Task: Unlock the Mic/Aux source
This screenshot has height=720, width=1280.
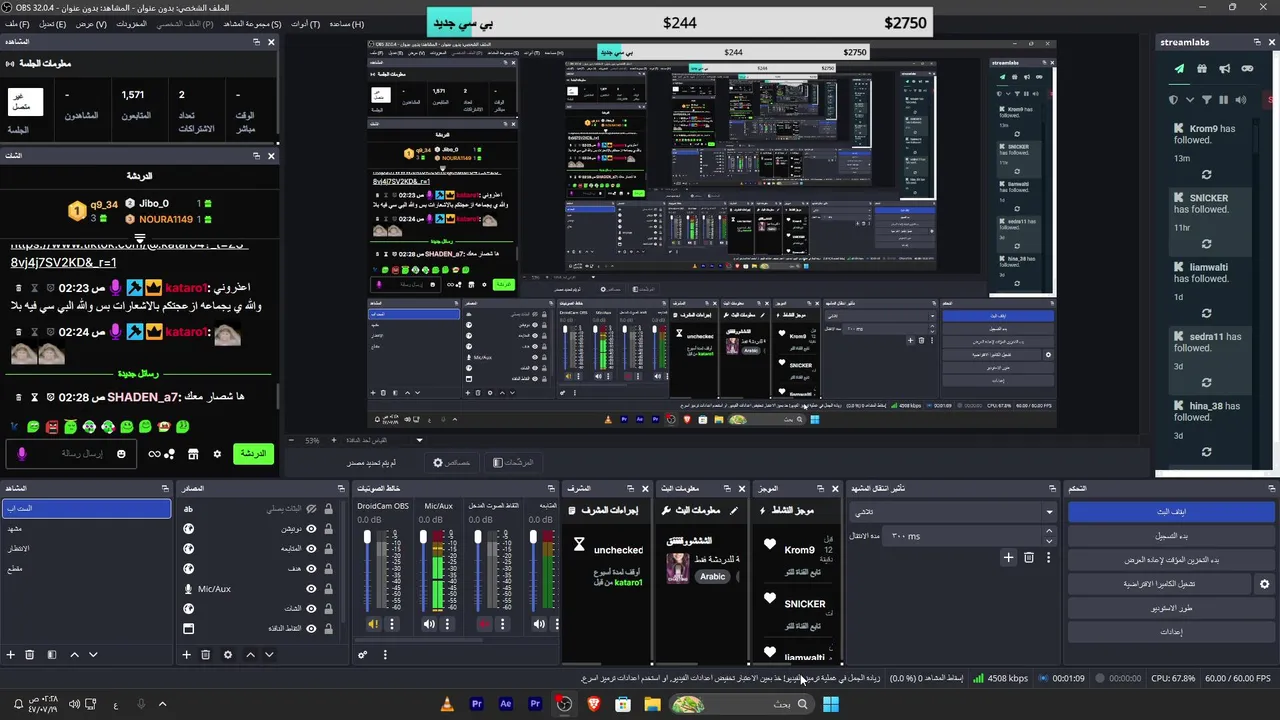Action: 328,589
